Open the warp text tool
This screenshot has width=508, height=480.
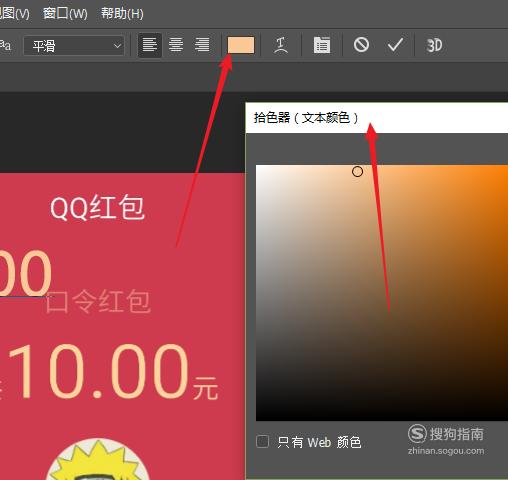(281, 45)
